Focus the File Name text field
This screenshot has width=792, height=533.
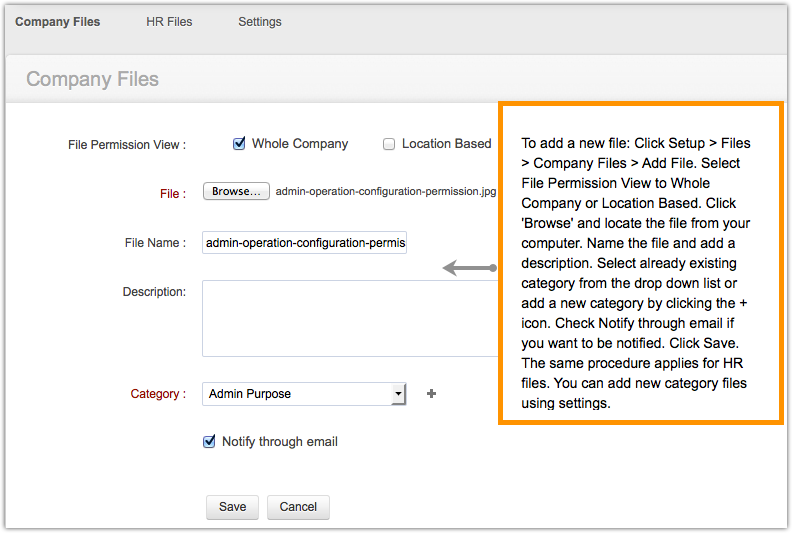(304, 243)
